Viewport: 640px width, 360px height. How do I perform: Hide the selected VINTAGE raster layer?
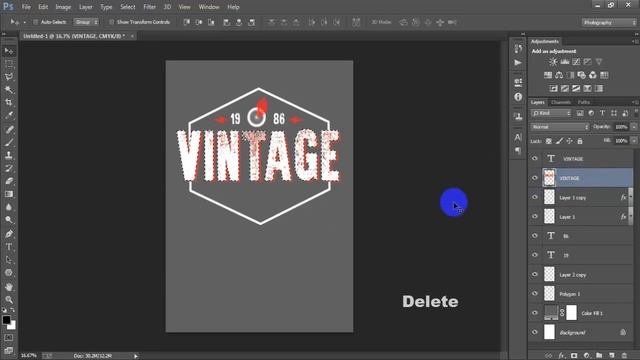(x=535, y=178)
